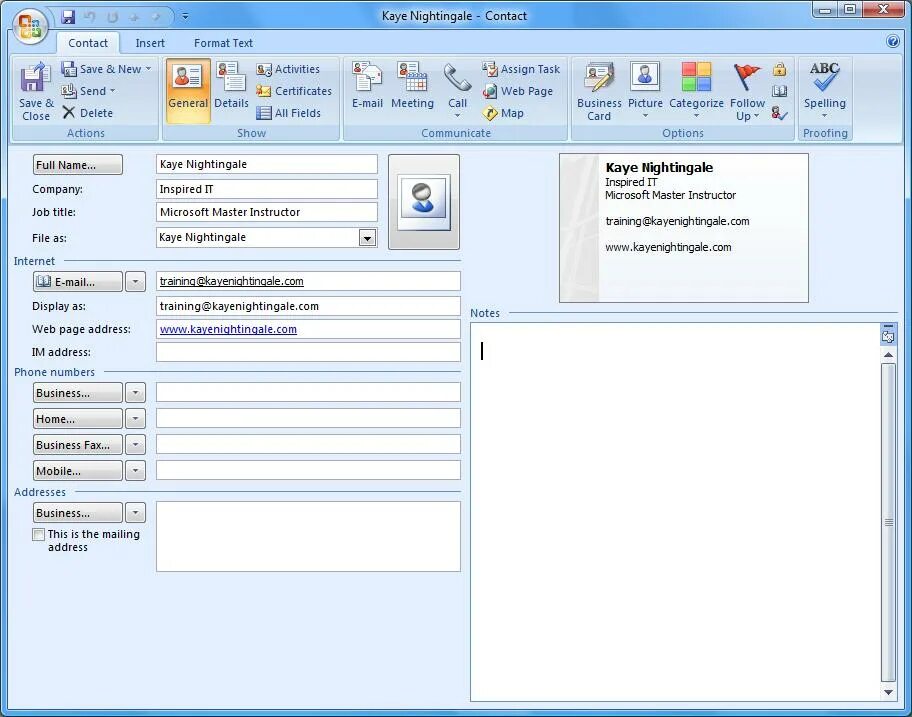Send an E-mail to contact
The height and width of the screenshot is (717, 912).
pyautogui.click(x=367, y=86)
